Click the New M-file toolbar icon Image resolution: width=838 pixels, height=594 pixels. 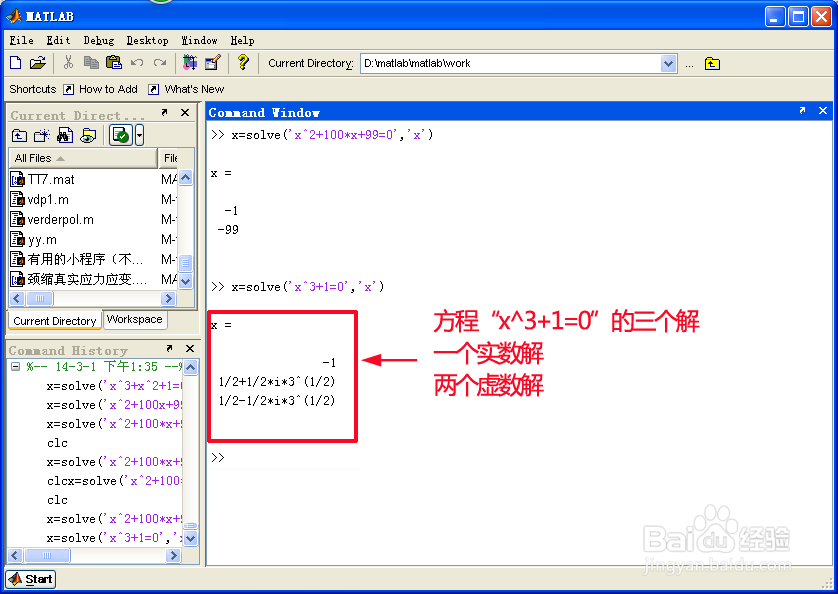(x=15, y=63)
